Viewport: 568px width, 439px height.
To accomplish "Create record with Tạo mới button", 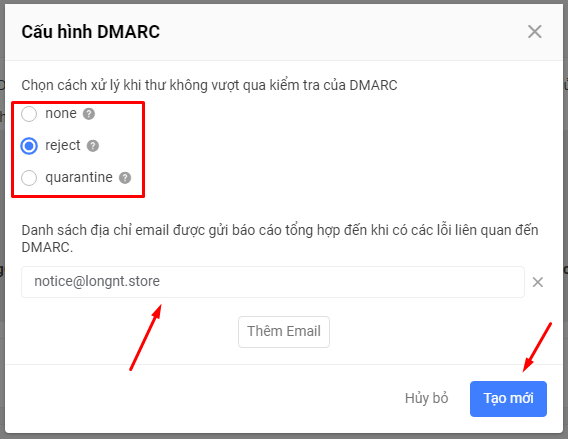I will (x=508, y=399).
